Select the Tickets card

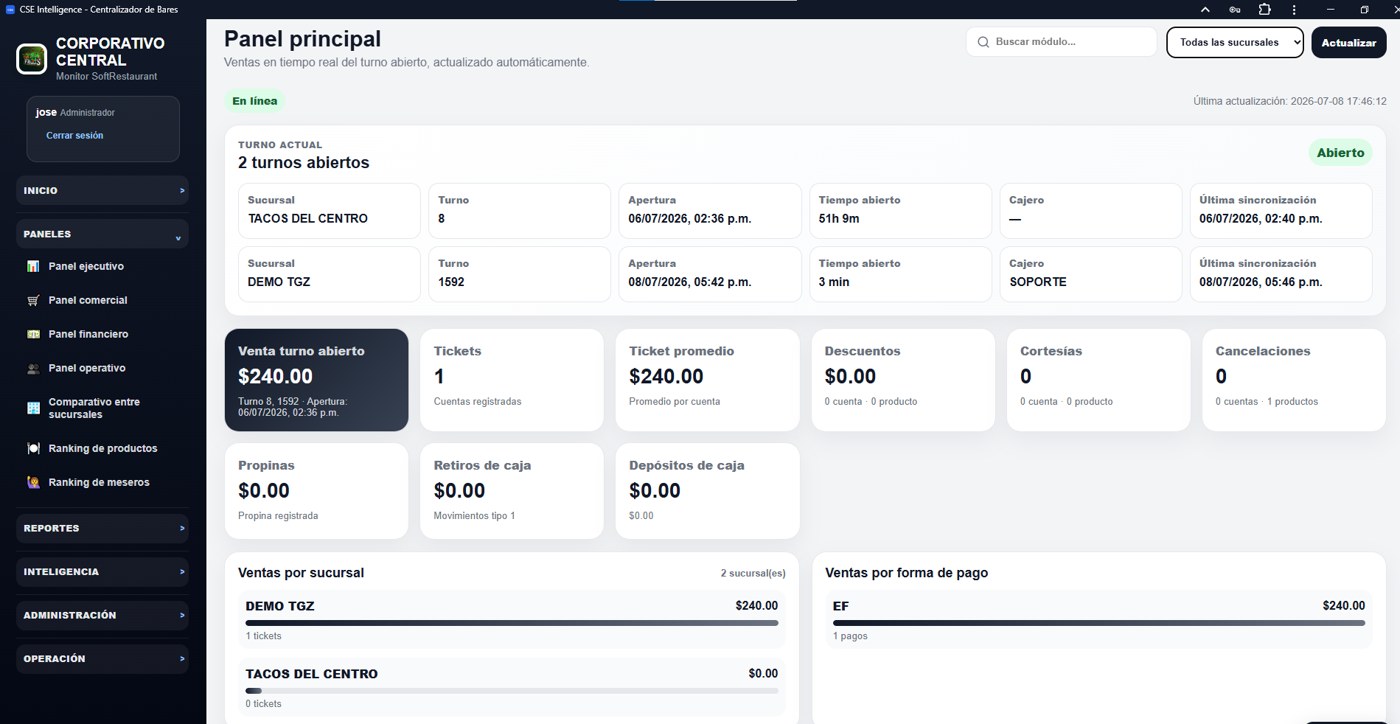tap(512, 380)
